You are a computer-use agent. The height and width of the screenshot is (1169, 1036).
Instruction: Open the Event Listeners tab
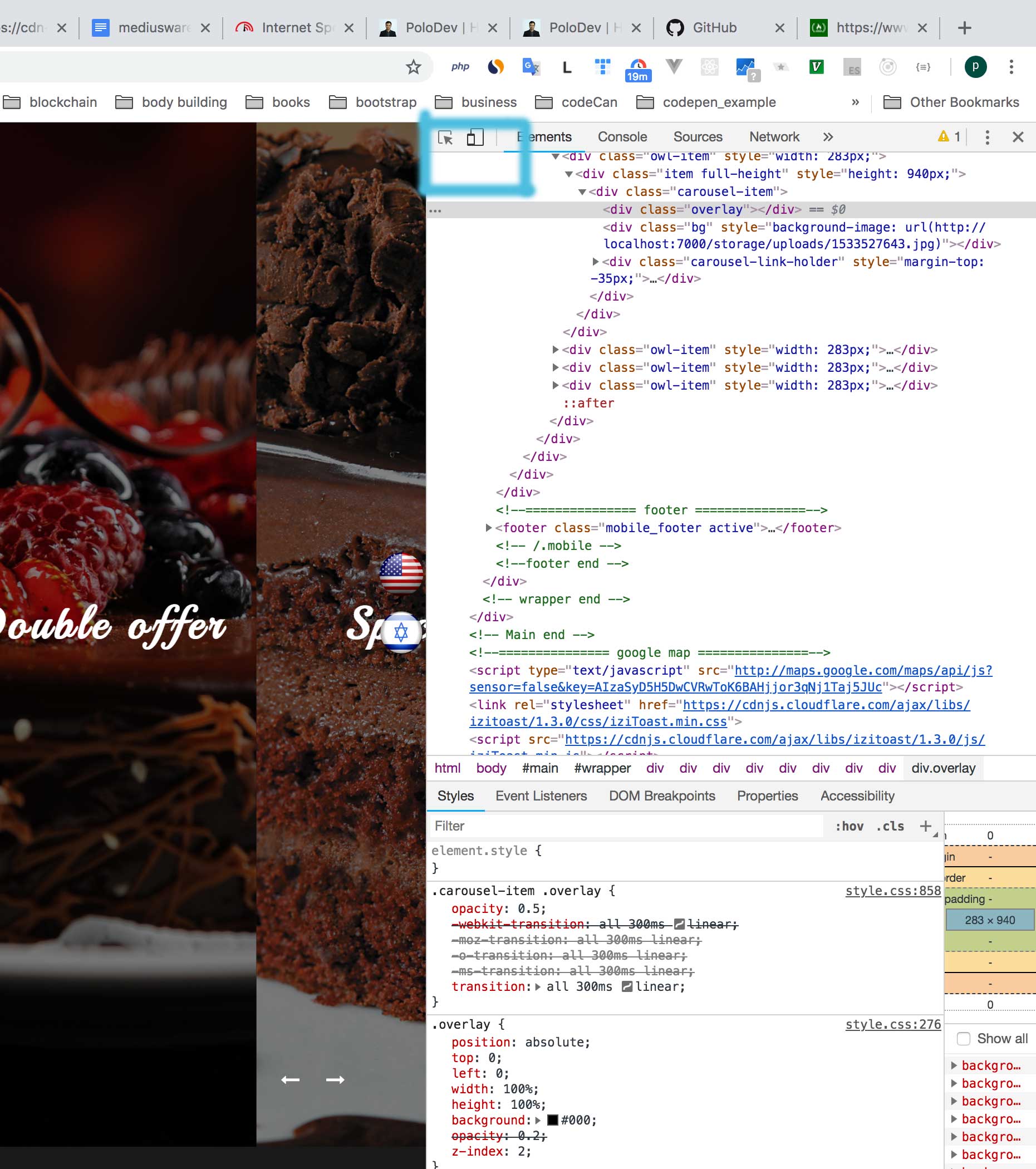tap(541, 796)
